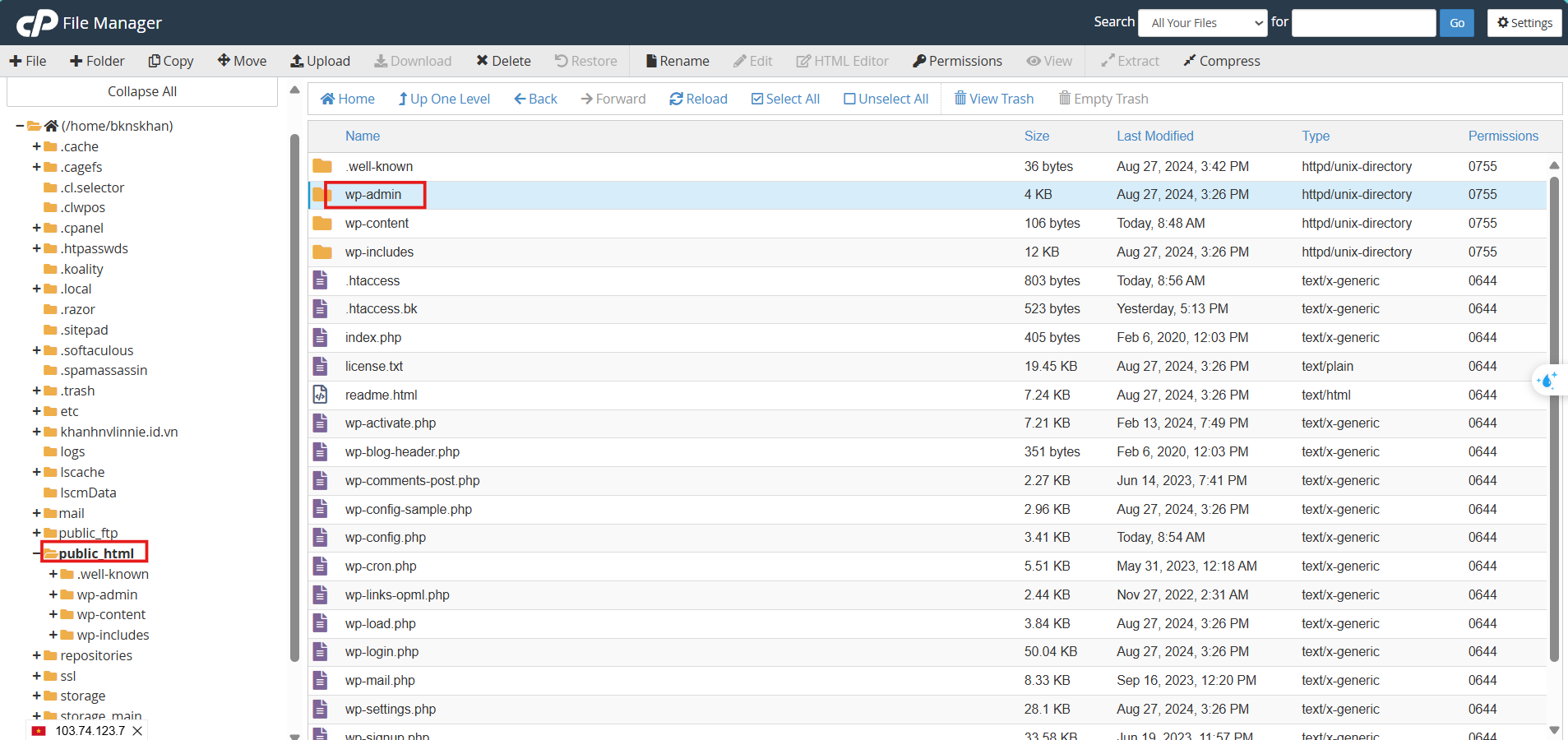1568x740 pixels.
Task: Go to Home directory
Action: coord(347,99)
